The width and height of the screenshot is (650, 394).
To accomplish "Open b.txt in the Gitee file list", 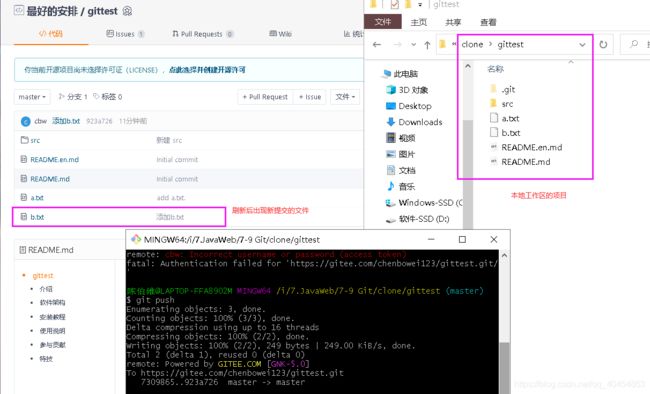I will (37, 217).
